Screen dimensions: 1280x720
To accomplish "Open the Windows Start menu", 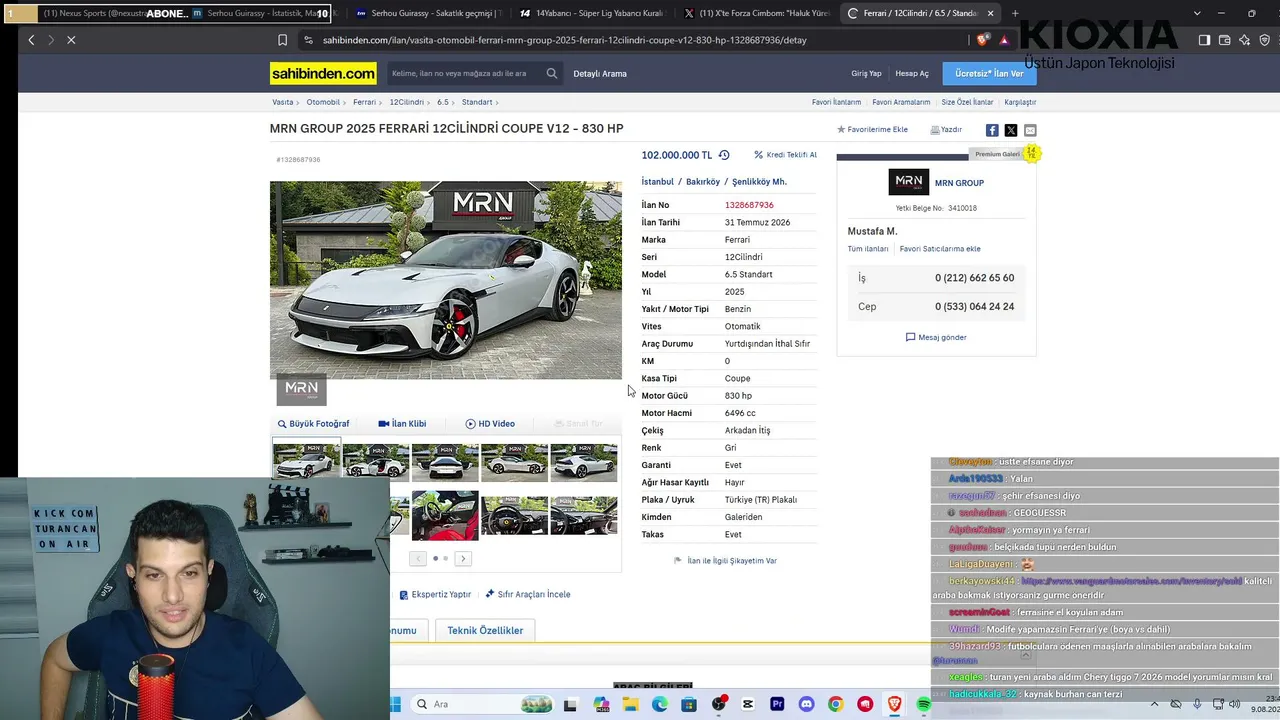I will (393, 705).
